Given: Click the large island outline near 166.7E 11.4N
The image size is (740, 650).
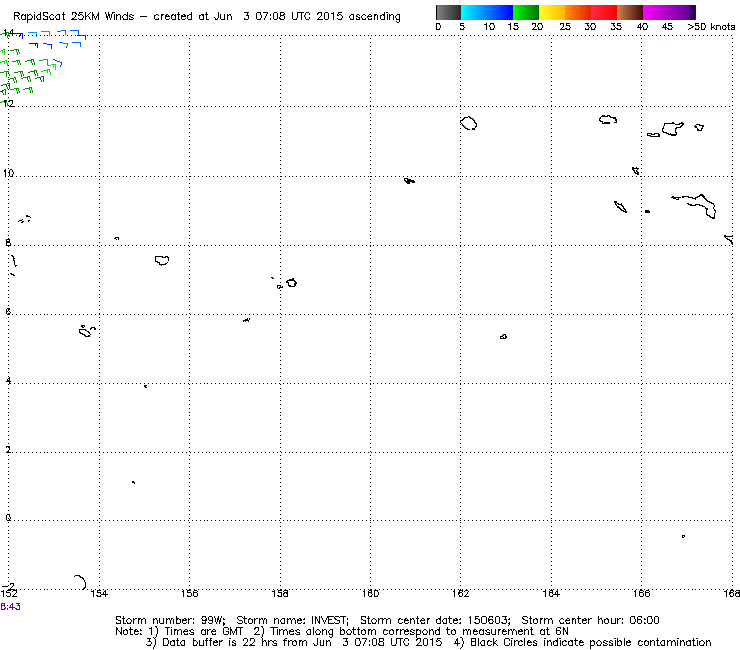Looking at the screenshot, I should pyautogui.click(x=673, y=128).
